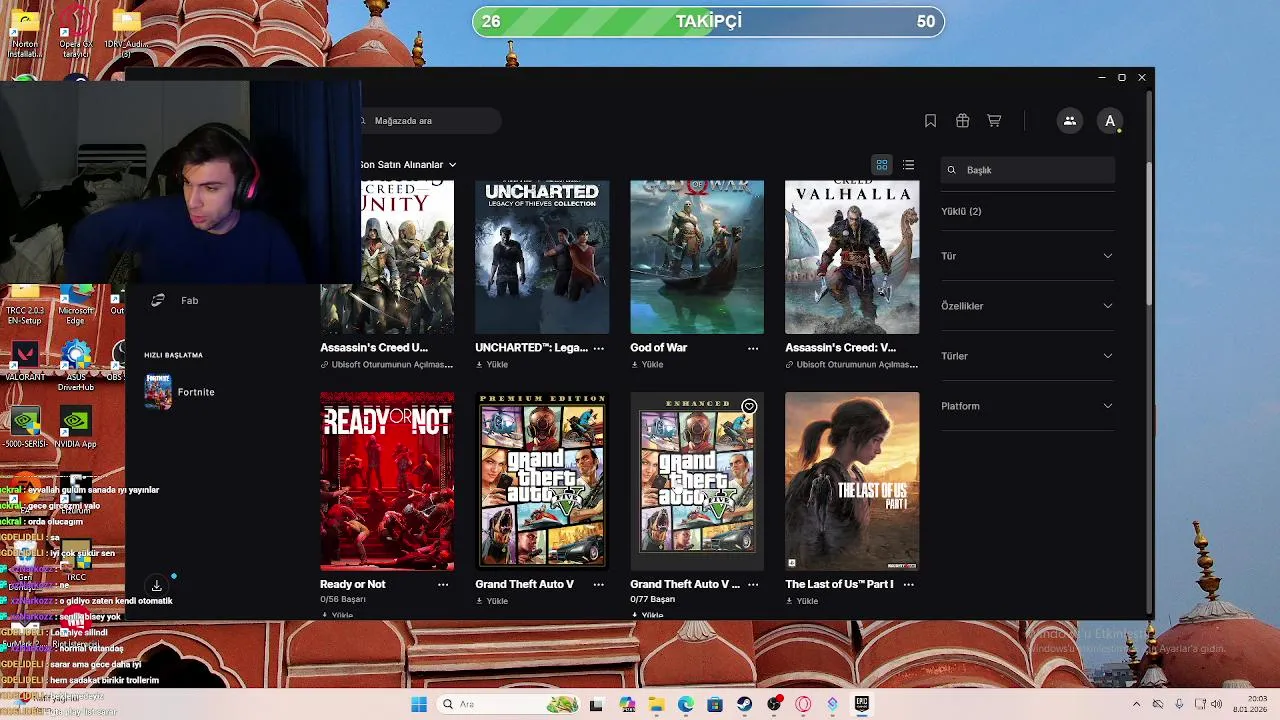The height and width of the screenshot is (720, 1280).
Task: Open options menu for GTA V Enhanced
Action: click(x=753, y=584)
